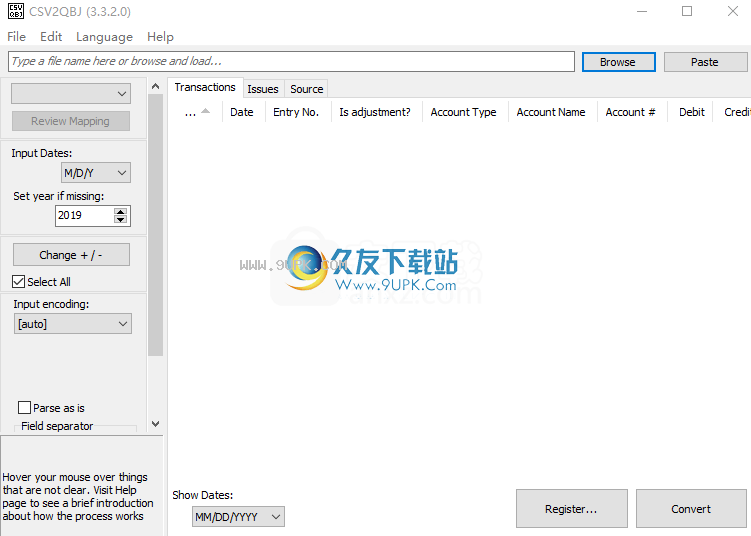Sort by the Debit column header
Screen dimensions: 751x536
(692, 112)
